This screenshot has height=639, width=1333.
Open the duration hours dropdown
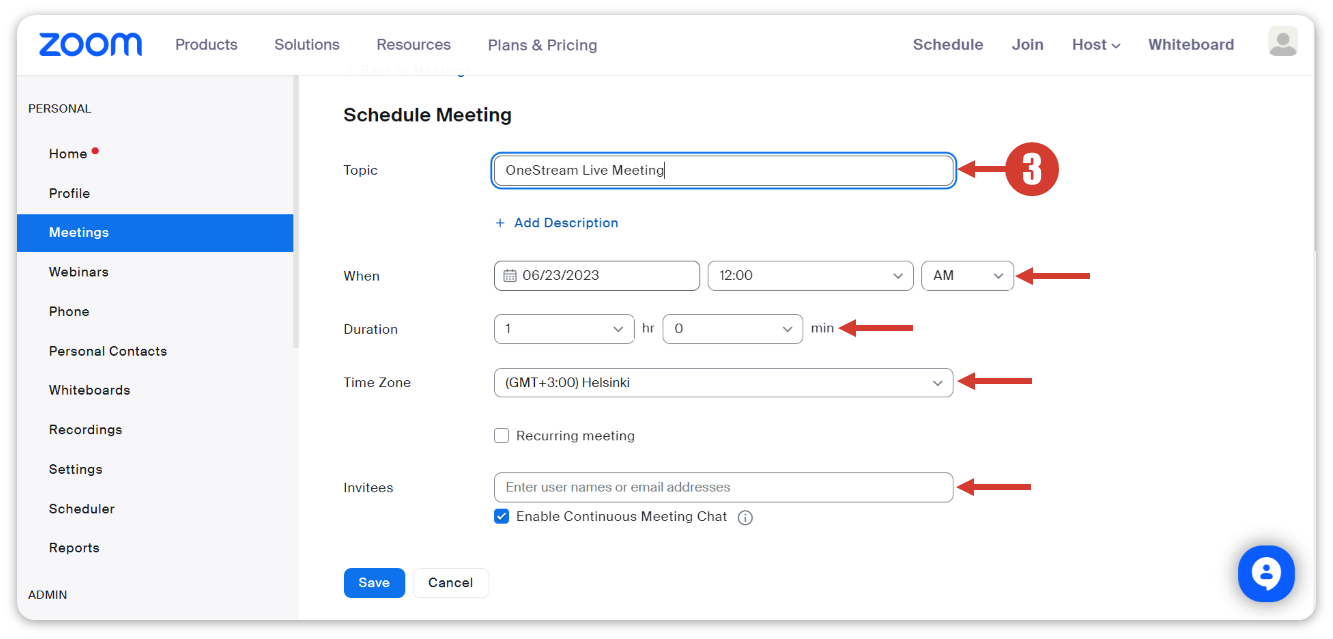[564, 329]
